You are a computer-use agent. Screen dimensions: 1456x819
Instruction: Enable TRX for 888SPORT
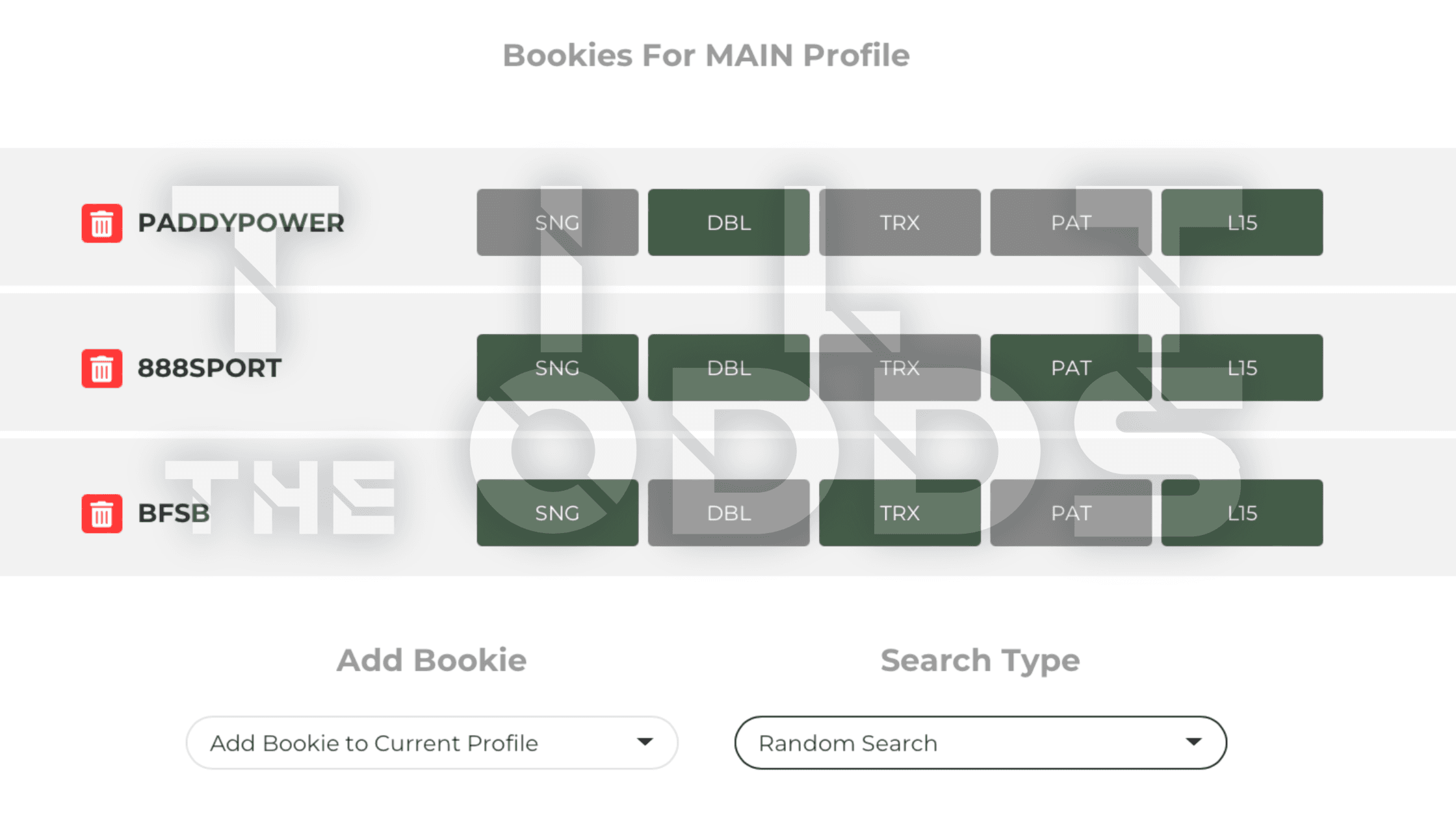coord(900,368)
